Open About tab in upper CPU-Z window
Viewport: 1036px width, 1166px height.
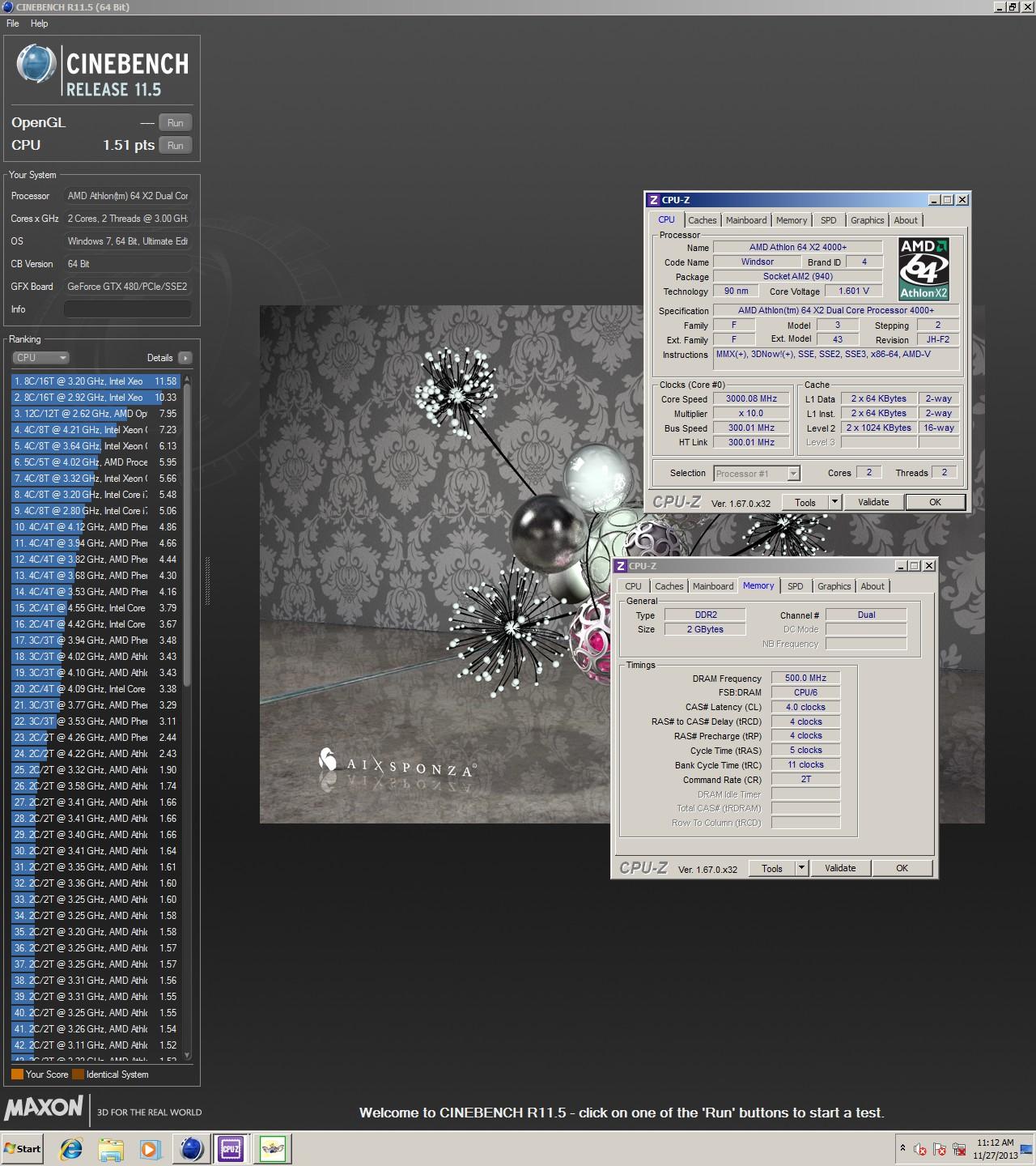coord(906,220)
